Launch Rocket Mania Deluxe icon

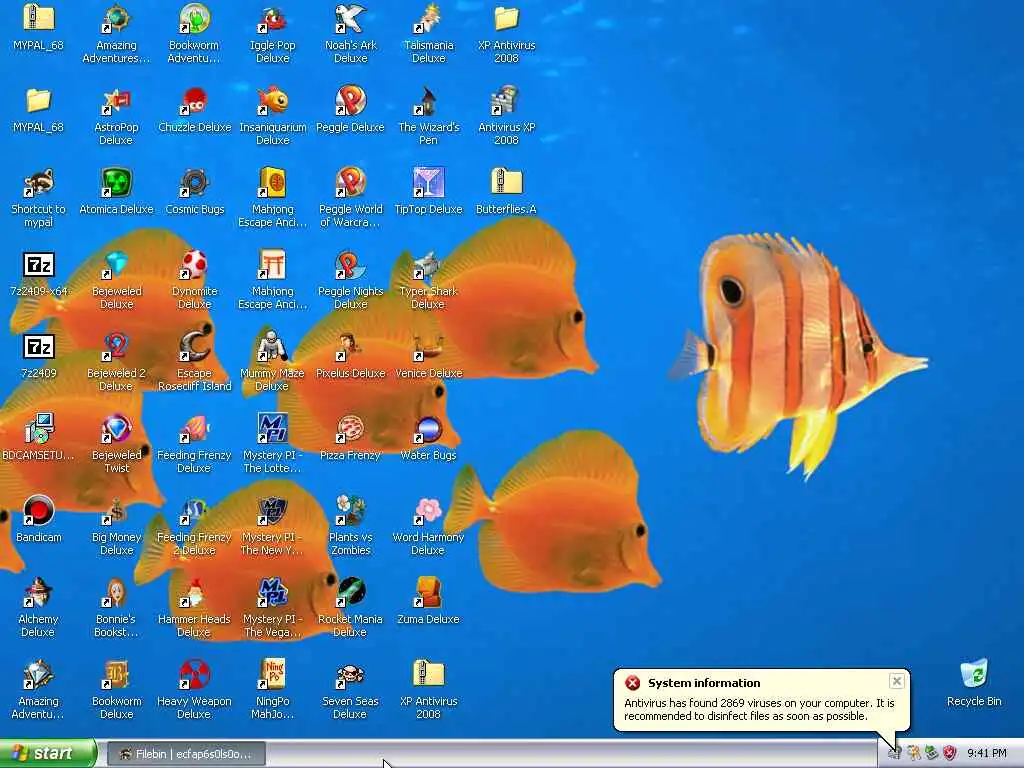click(x=351, y=593)
